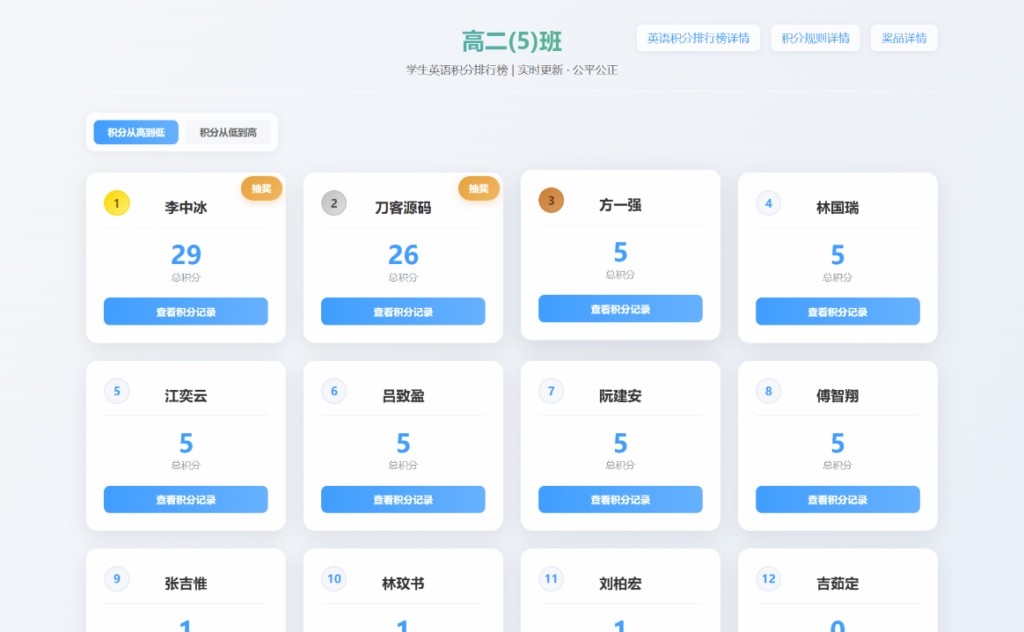View 吕致盈's 查看积分记录
Viewport: 1024px width, 632px height.
tap(403, 499)
